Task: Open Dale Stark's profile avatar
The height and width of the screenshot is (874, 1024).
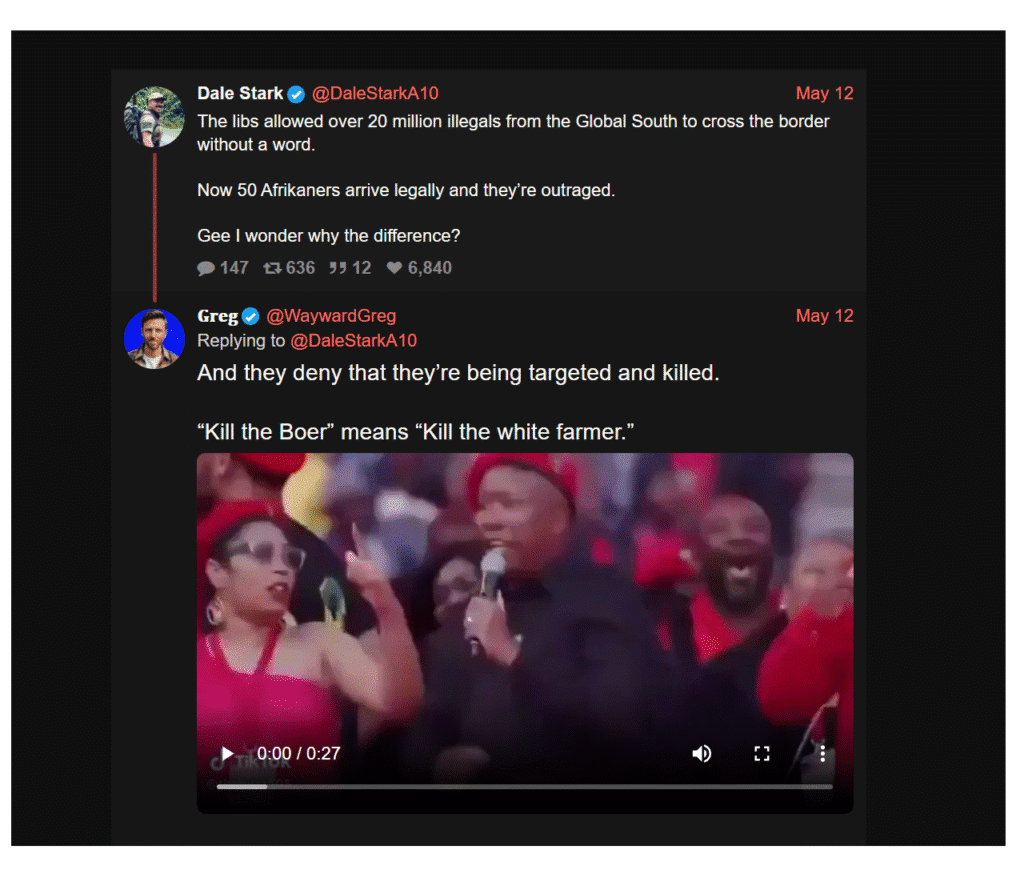Action: click(154, 116)
